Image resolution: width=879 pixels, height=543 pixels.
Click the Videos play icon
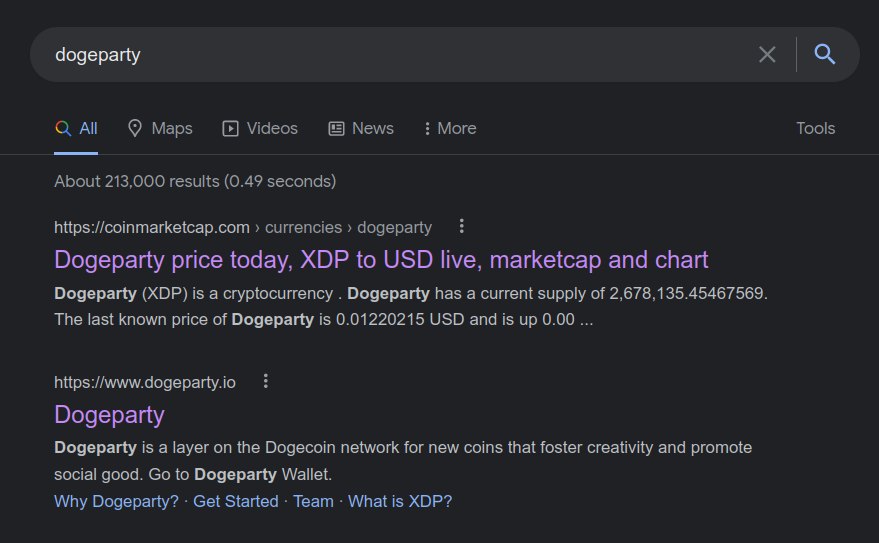click(x=230, y=128)
